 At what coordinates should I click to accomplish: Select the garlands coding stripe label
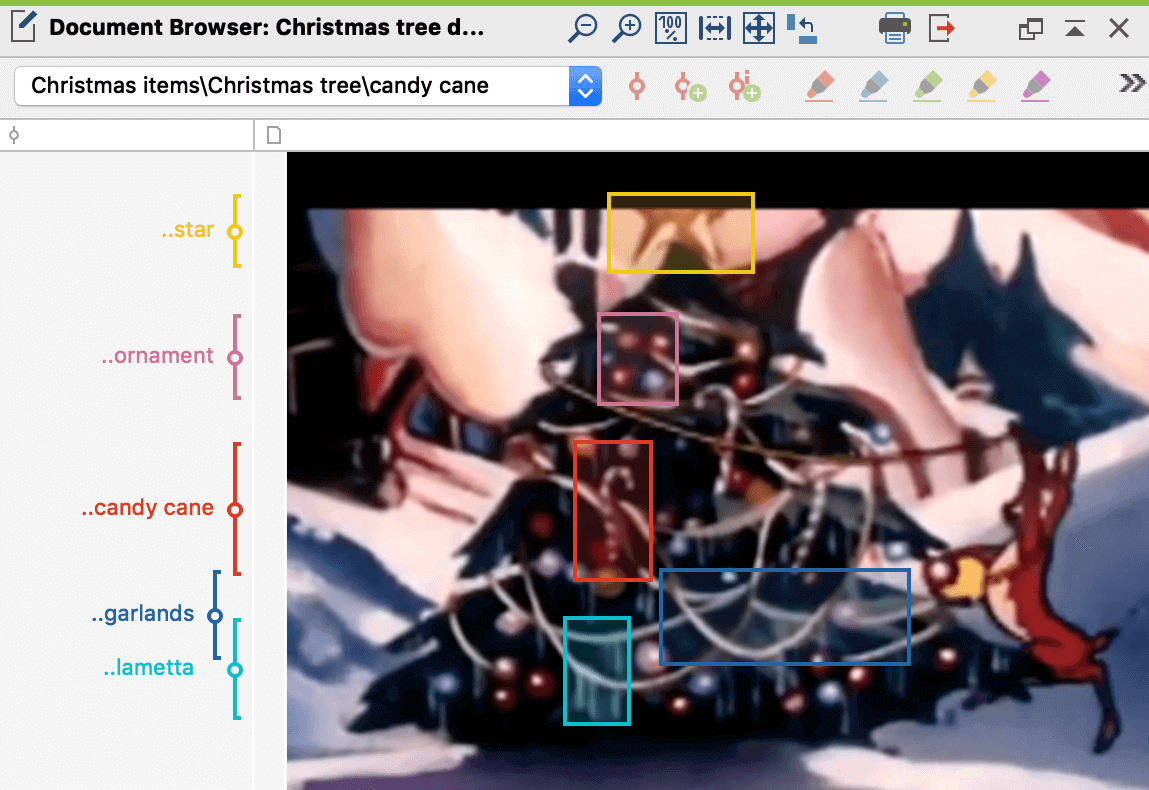tap(143, 613)
